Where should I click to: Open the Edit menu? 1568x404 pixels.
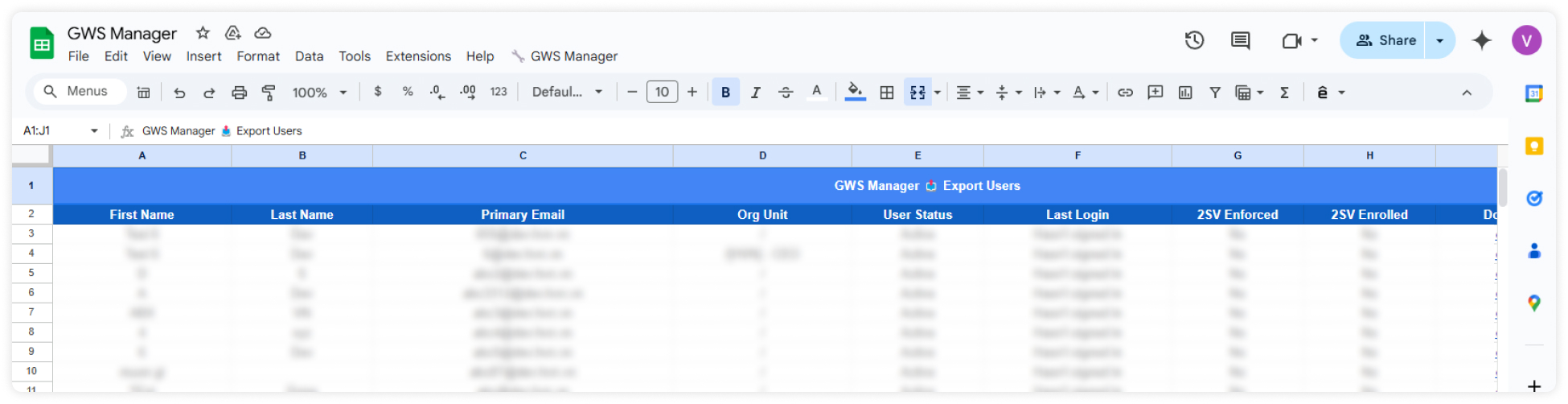coord(116,56)
